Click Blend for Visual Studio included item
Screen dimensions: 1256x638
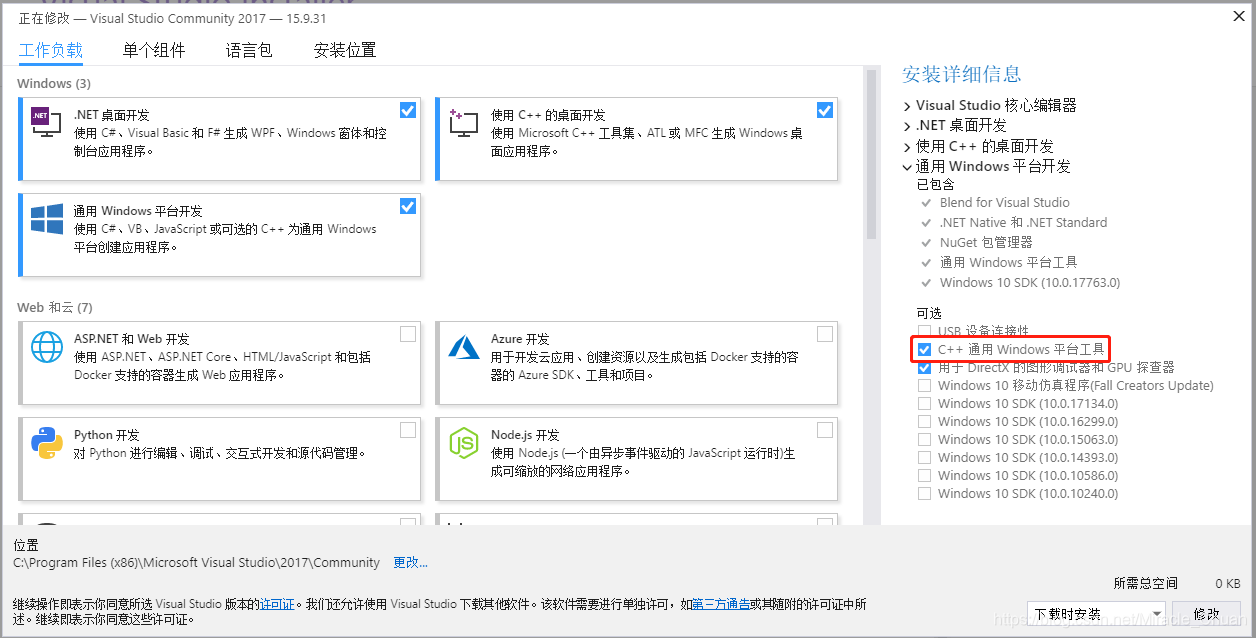click(1005, 203)
